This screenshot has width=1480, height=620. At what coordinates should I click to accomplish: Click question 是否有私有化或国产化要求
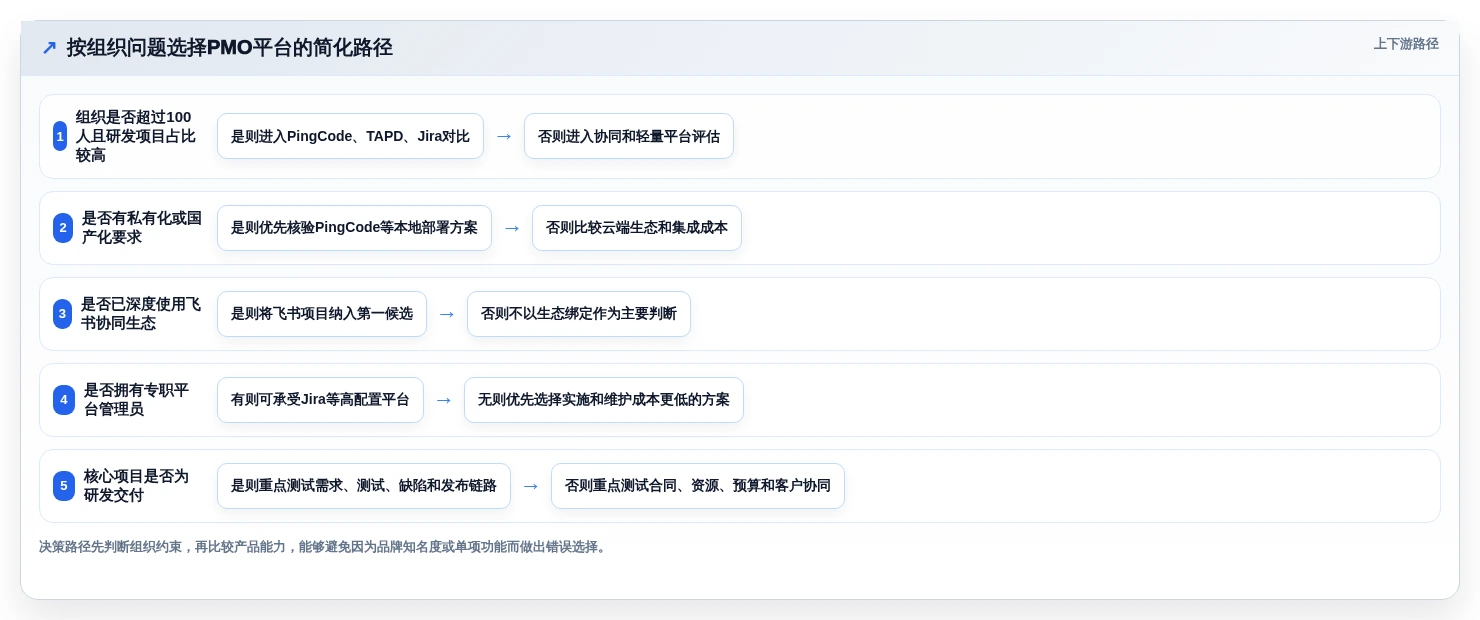point(142,228)
